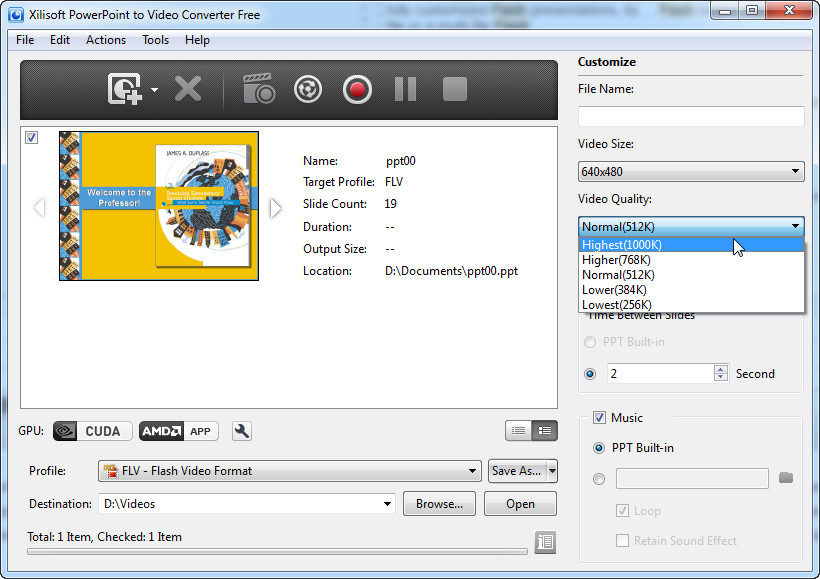Click the Open destination button
This screenshot has height=579, width=820.
tap(520, 504)
